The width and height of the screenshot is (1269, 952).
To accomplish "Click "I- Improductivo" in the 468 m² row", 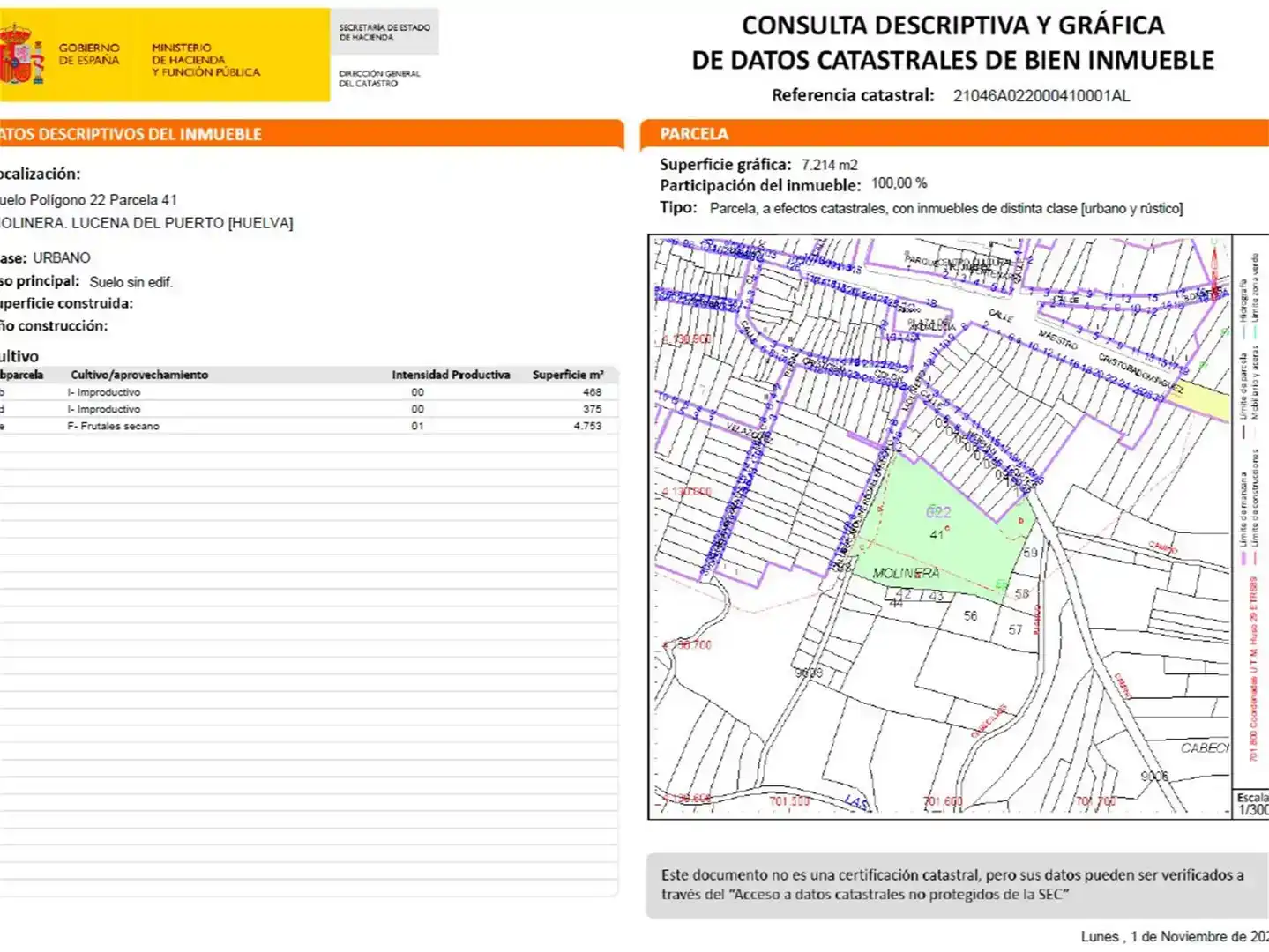I will [x=104, y=392].
